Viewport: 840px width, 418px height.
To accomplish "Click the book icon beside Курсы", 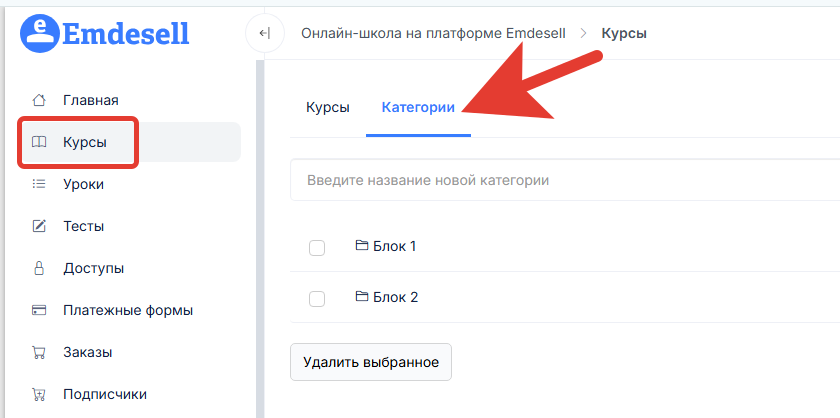I will point(39,143).
